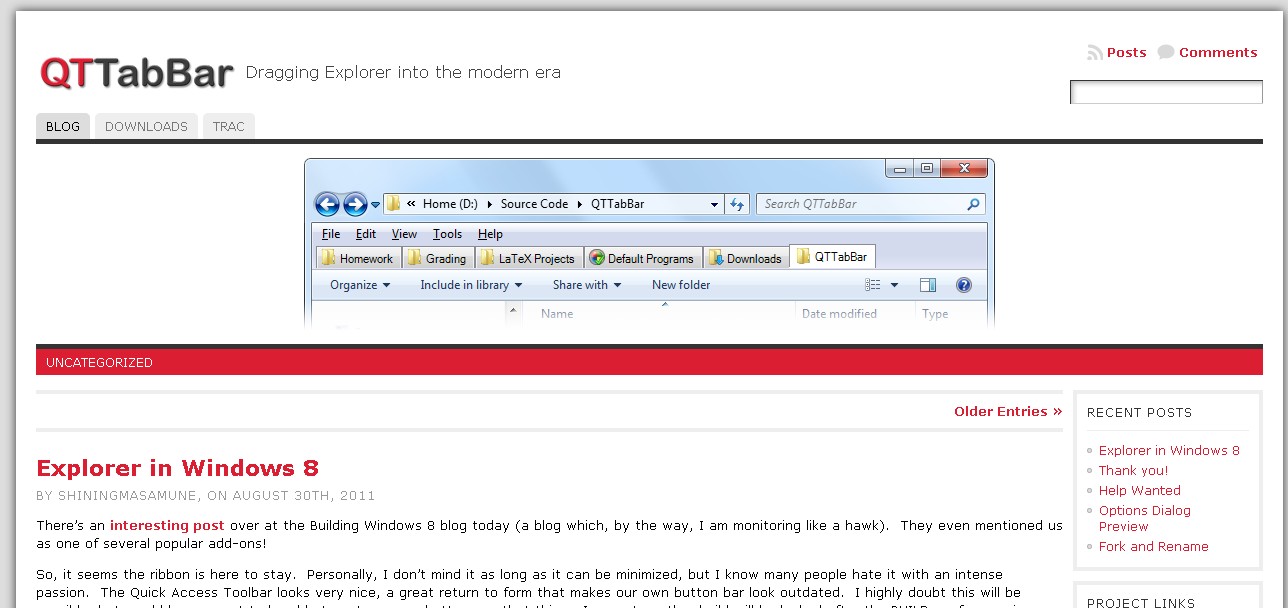Toggle the preview pane icon

(927, 285)
